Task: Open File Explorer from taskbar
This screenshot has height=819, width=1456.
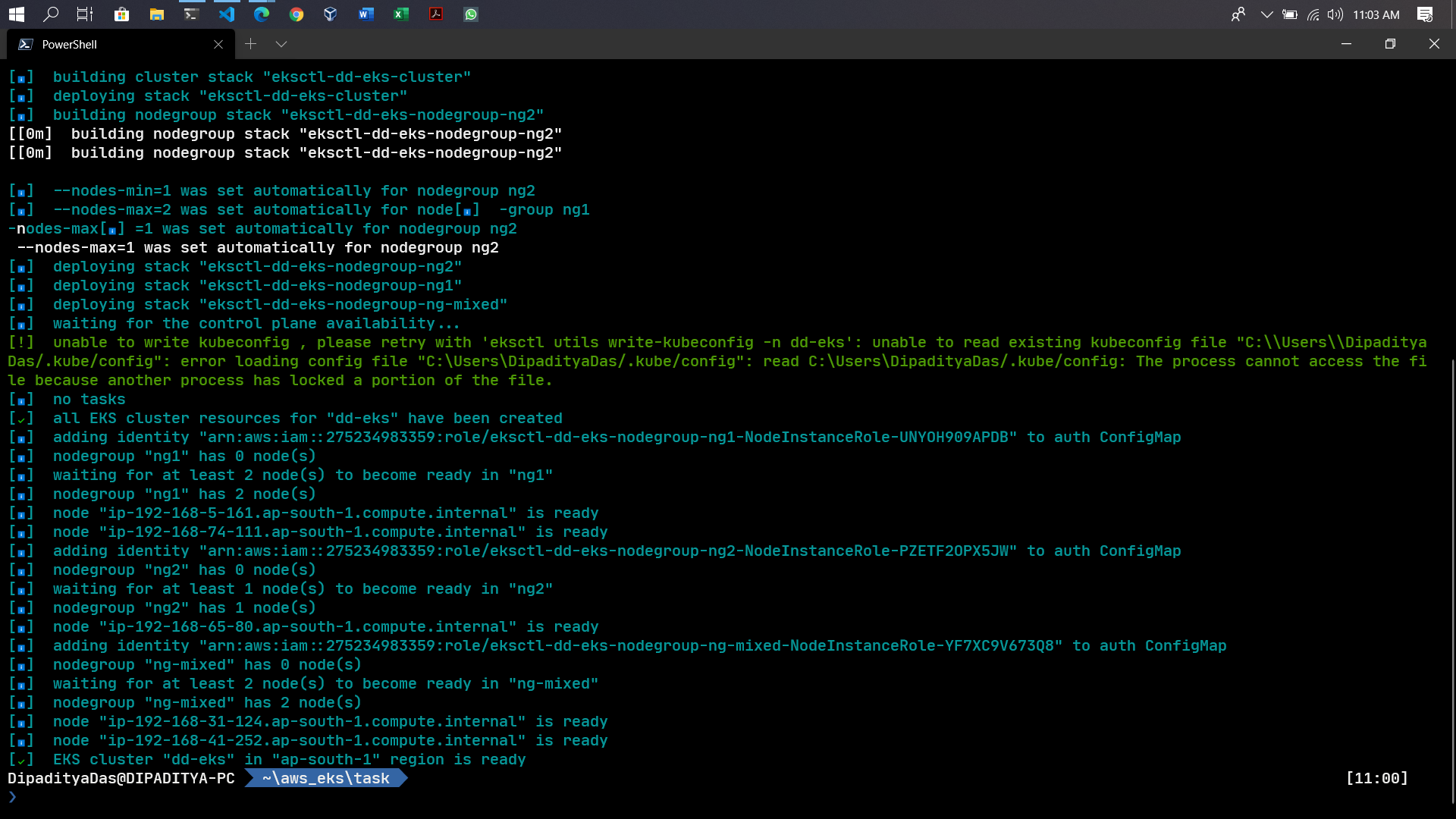Action: 157,14
